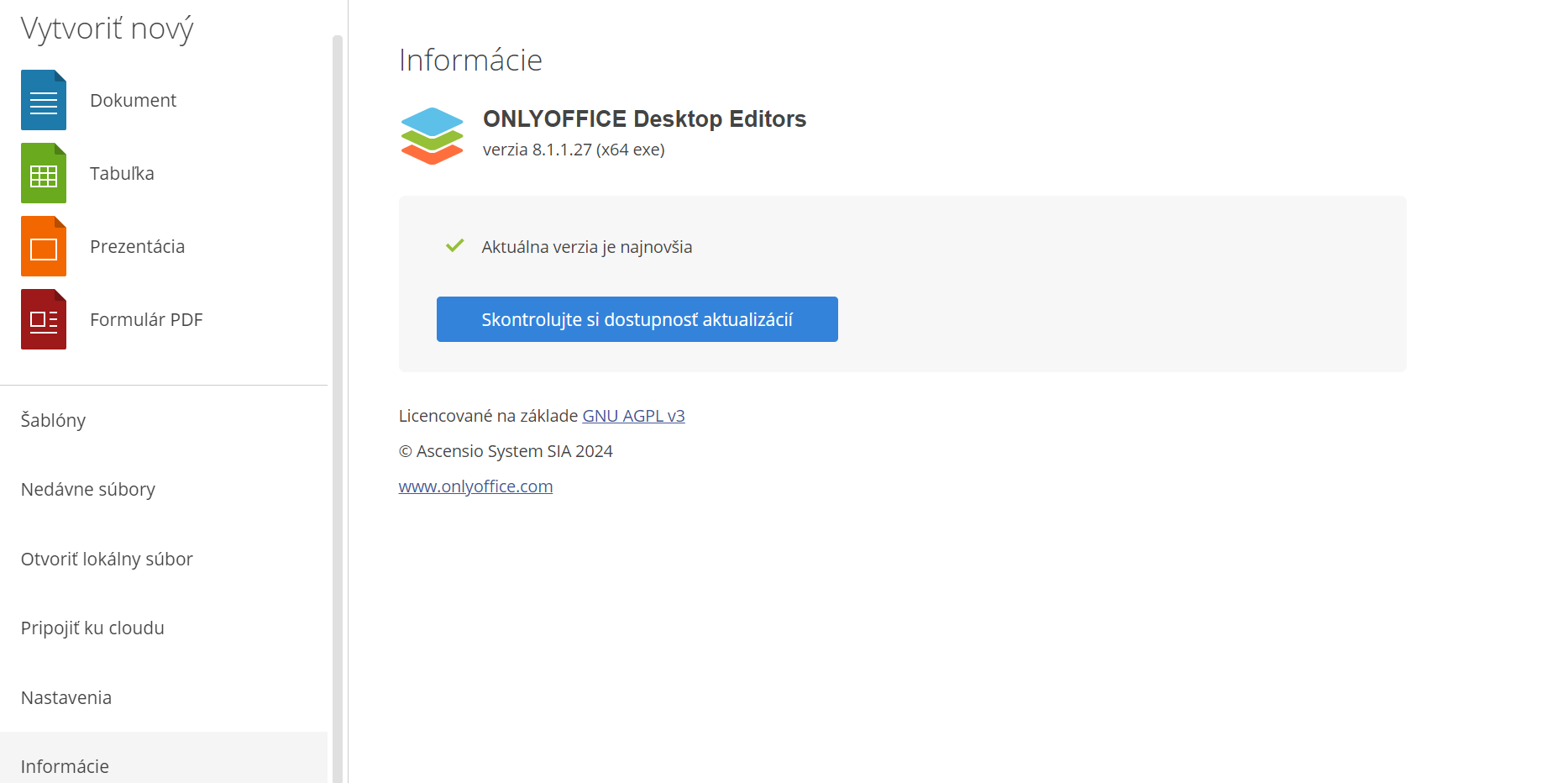Click the Informácie page heading
The image size is (1568, 783).
pyautogui.click(x=470, y=60)
